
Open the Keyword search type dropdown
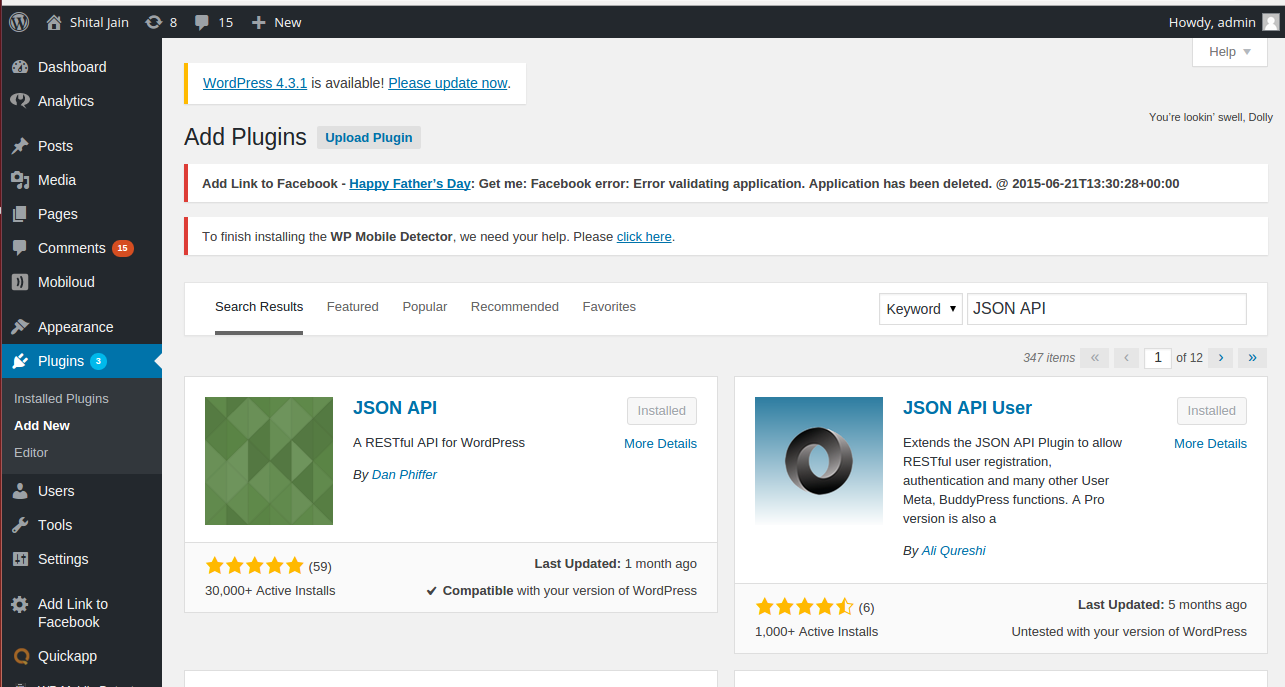coord(921,309)
